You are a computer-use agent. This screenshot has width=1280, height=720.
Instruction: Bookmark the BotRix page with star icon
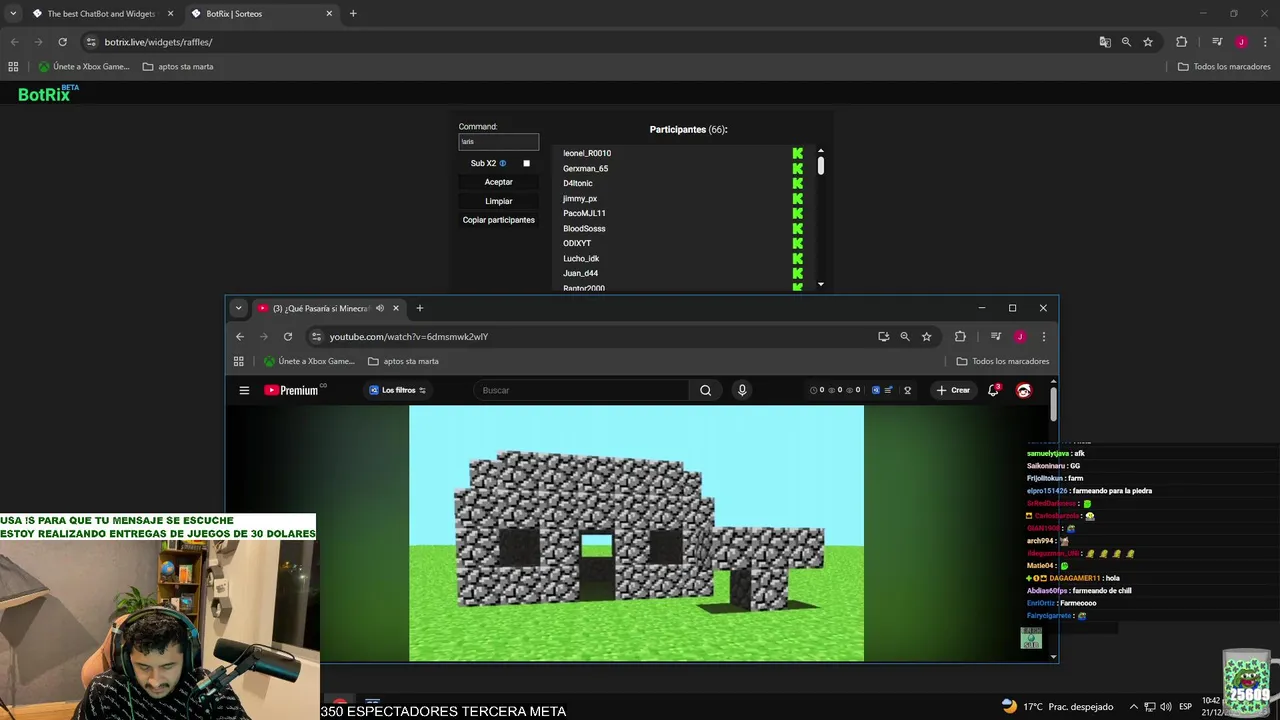(x=1148, y=42)
